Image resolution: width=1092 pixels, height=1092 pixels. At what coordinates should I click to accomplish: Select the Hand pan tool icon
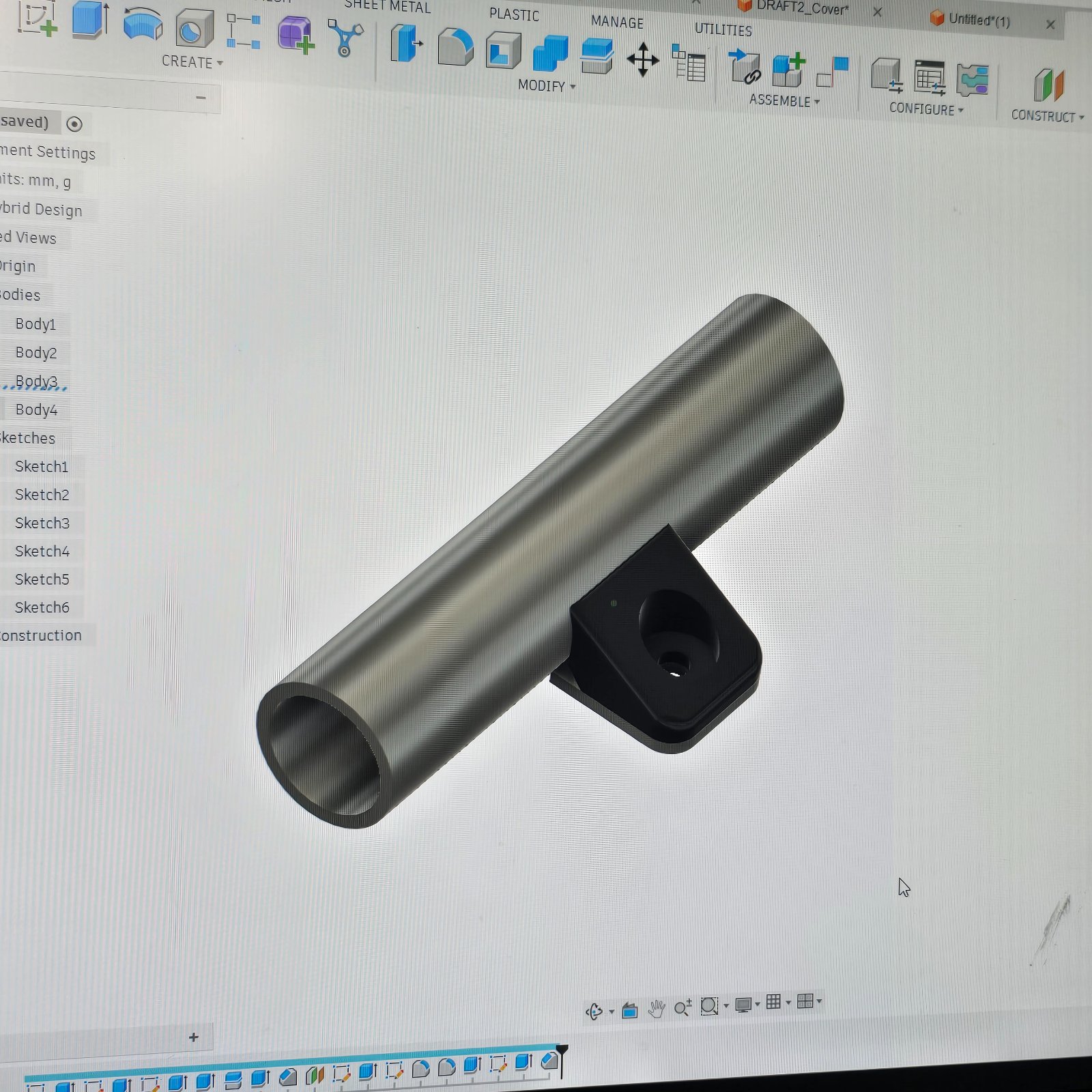[x=657, y=1008]
